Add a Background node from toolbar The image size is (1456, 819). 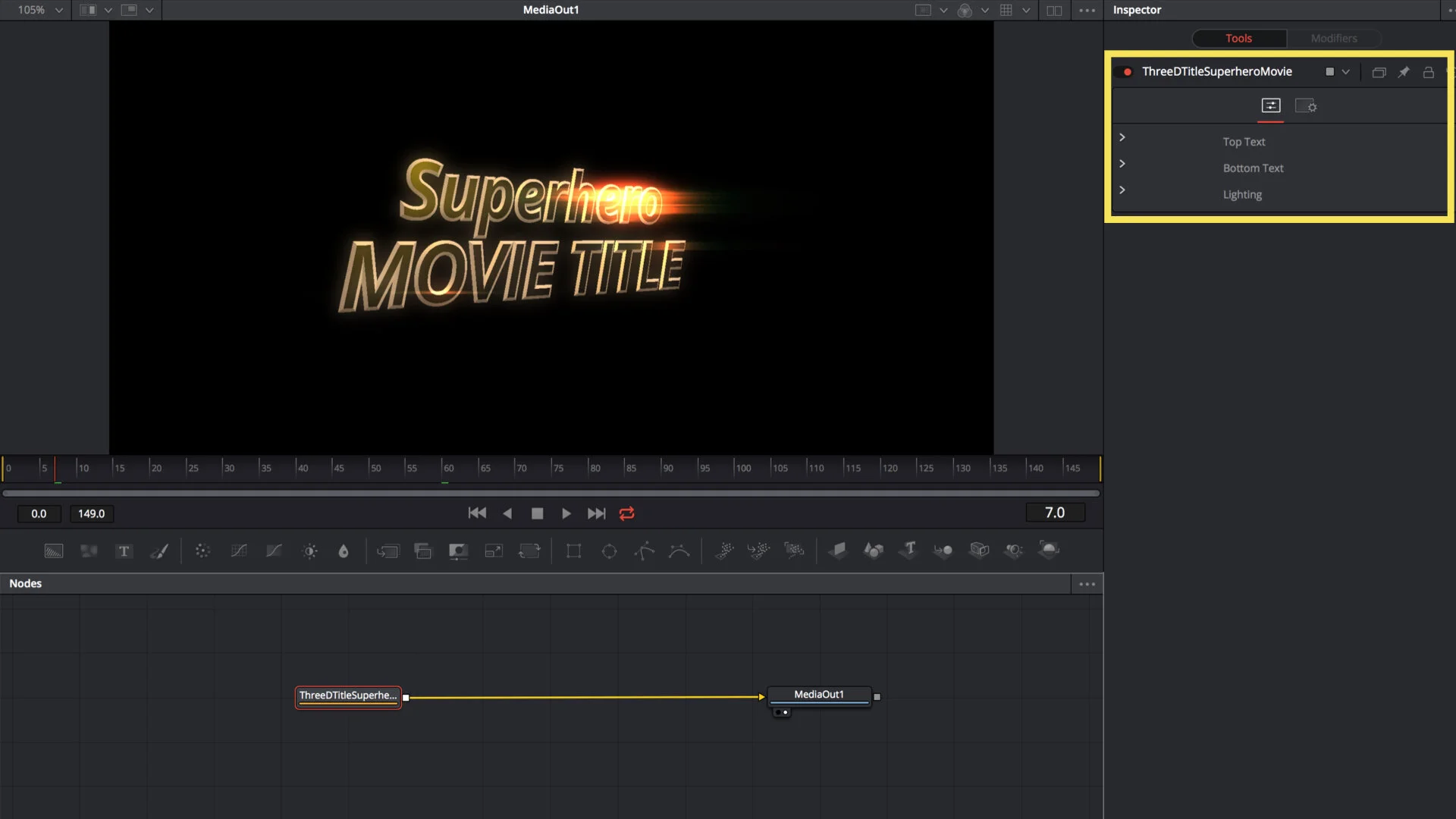[x=54, y=551]
